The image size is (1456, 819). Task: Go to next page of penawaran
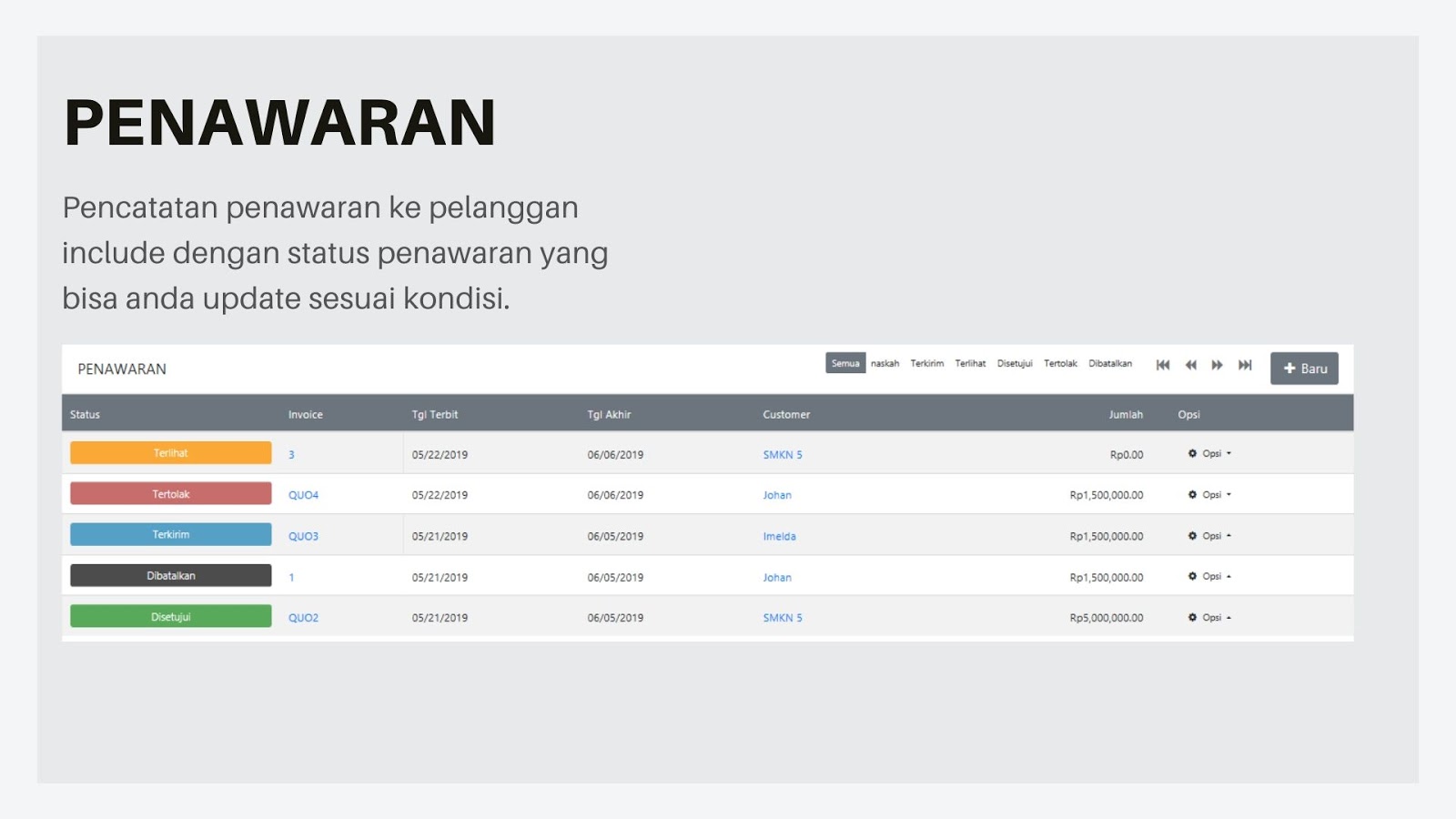[1218, 365]
